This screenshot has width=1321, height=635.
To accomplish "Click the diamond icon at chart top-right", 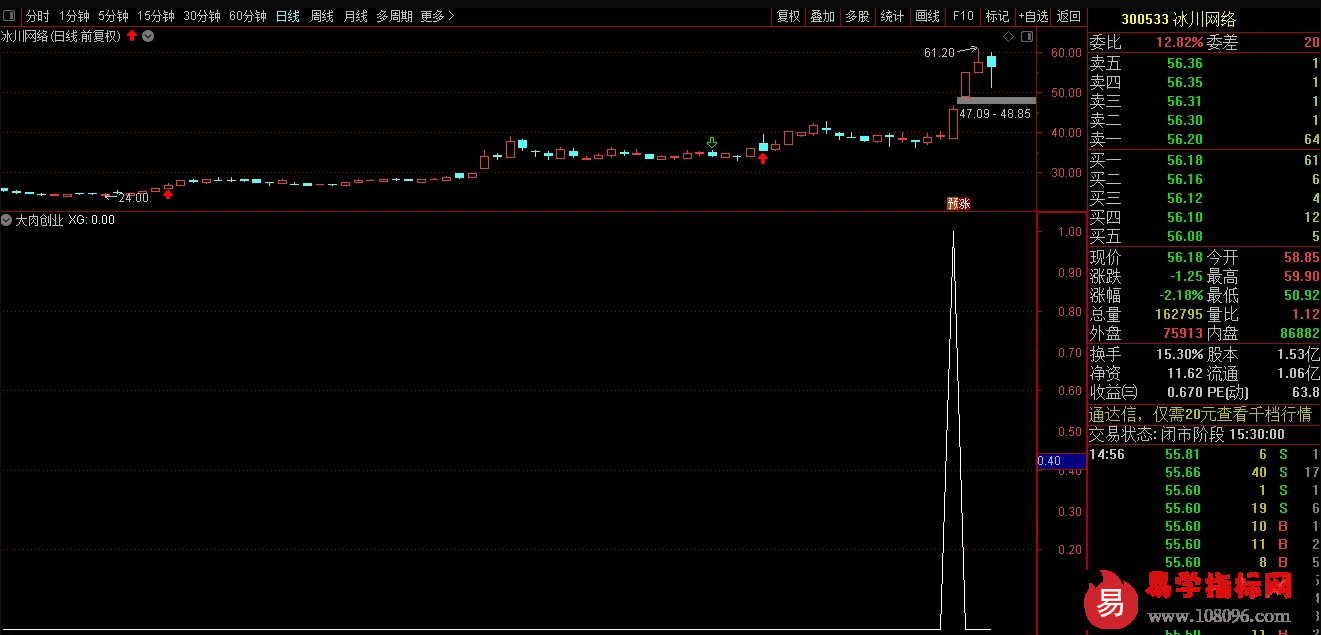I will (1008, 36).
